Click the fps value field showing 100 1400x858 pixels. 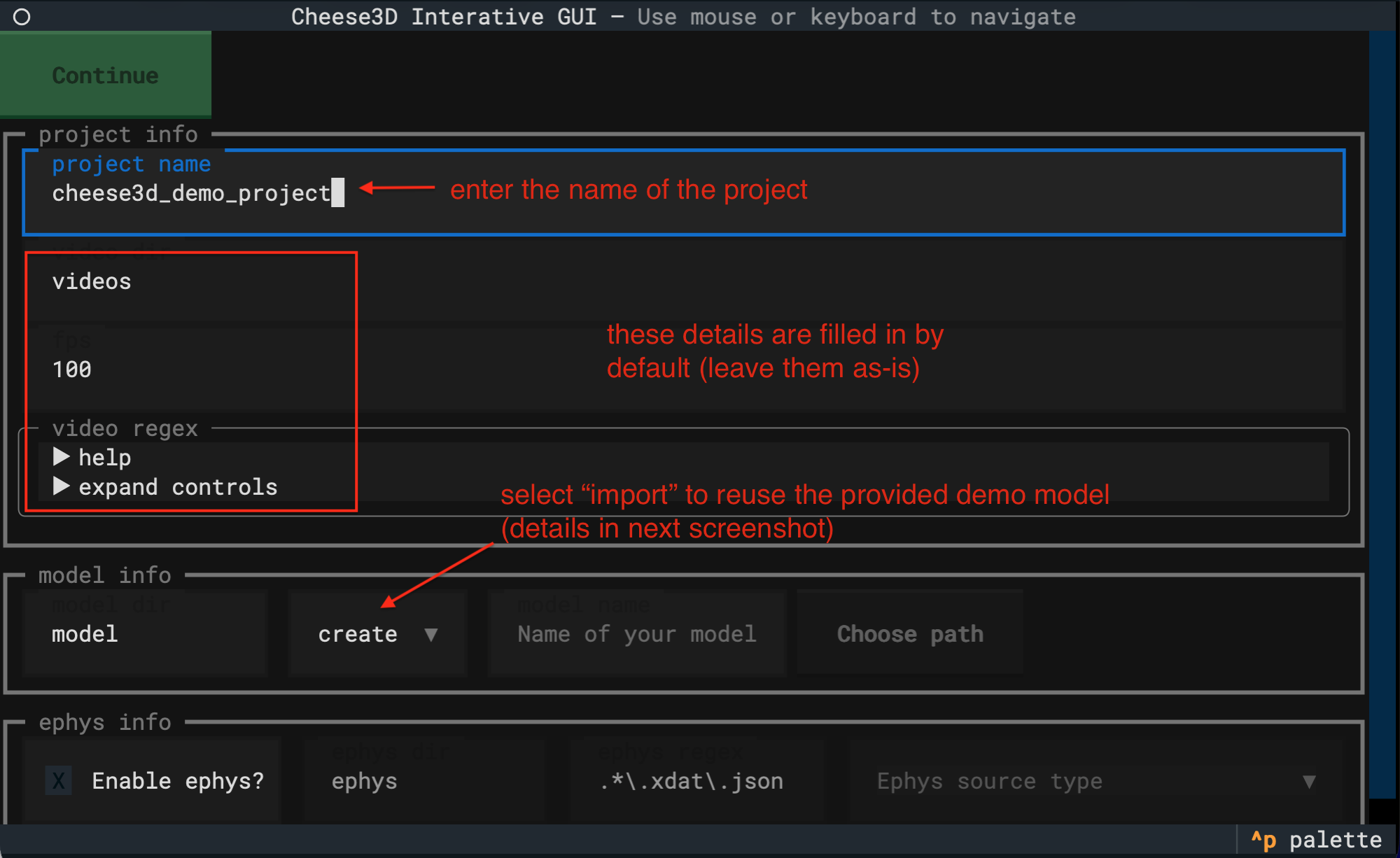[x=71, y=369]
